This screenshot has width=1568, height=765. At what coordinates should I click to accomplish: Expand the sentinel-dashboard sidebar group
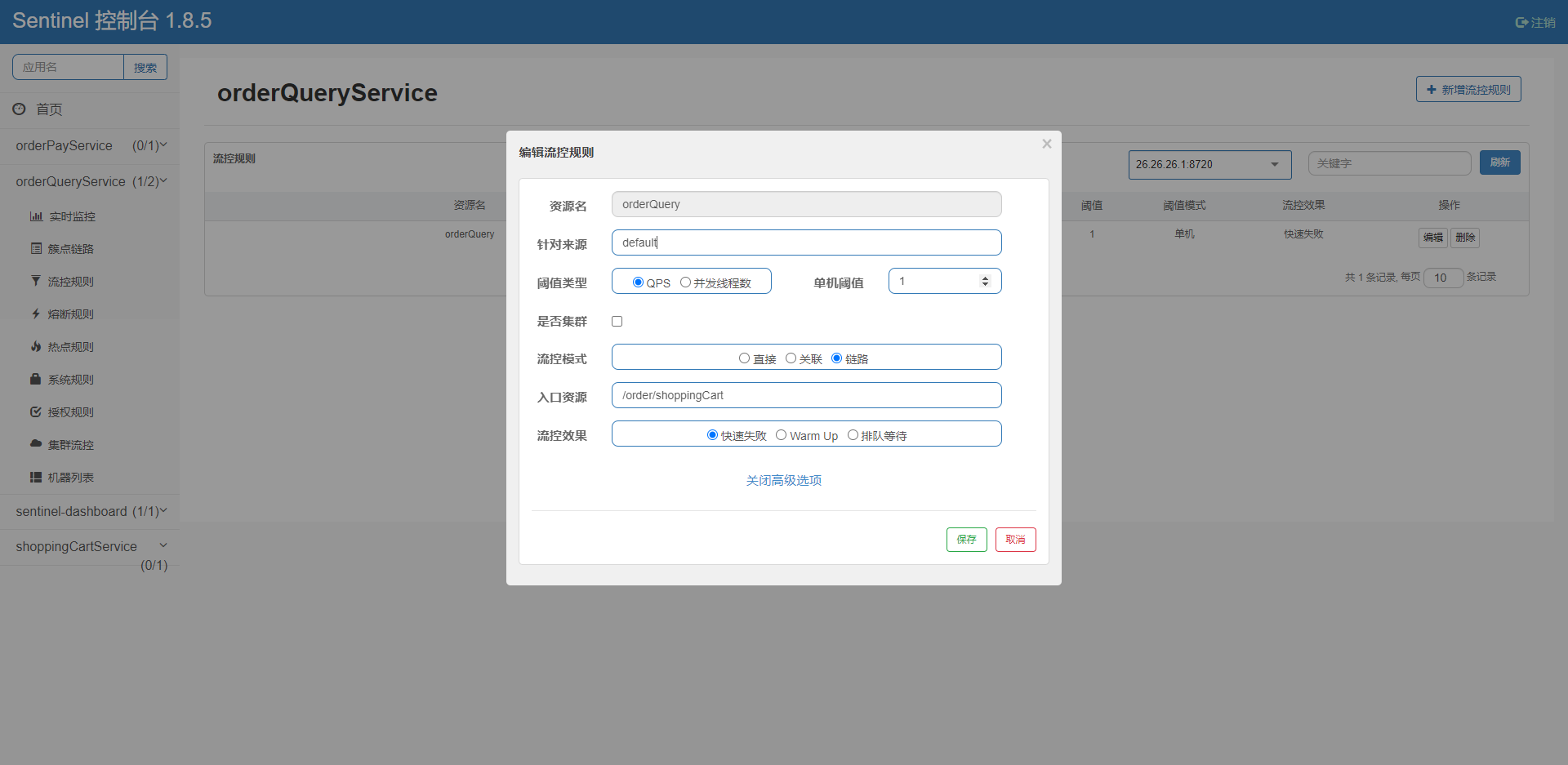(x=90, y=511)
